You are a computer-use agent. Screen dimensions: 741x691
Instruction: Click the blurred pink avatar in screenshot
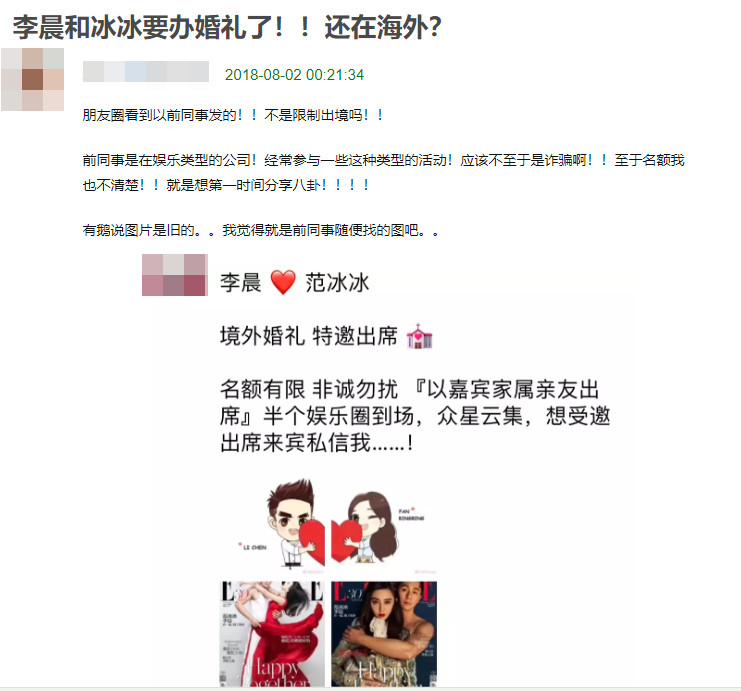(175, 275)
